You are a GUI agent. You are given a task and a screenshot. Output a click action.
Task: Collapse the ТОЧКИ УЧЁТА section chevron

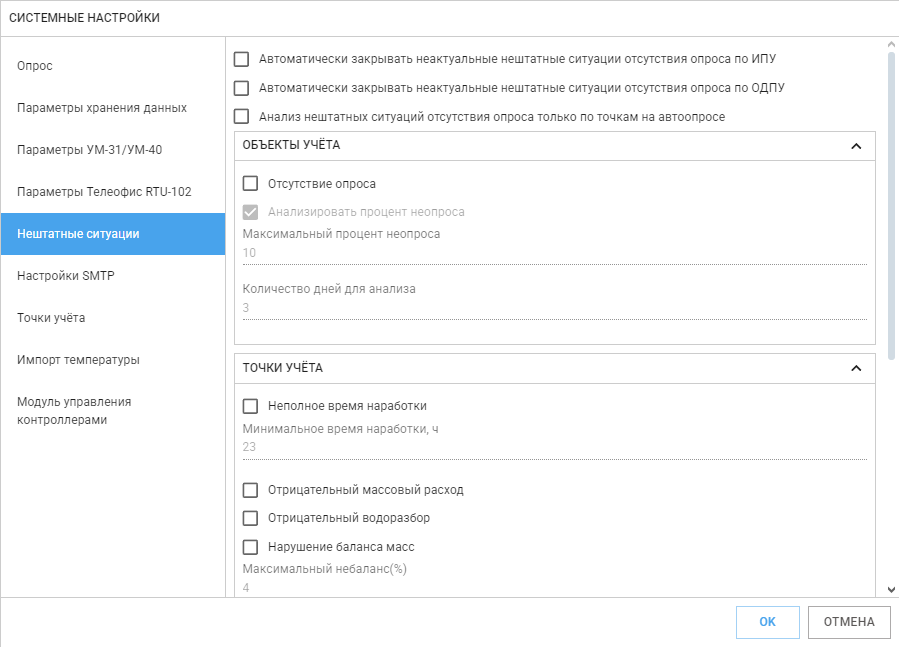coord(856,368)
